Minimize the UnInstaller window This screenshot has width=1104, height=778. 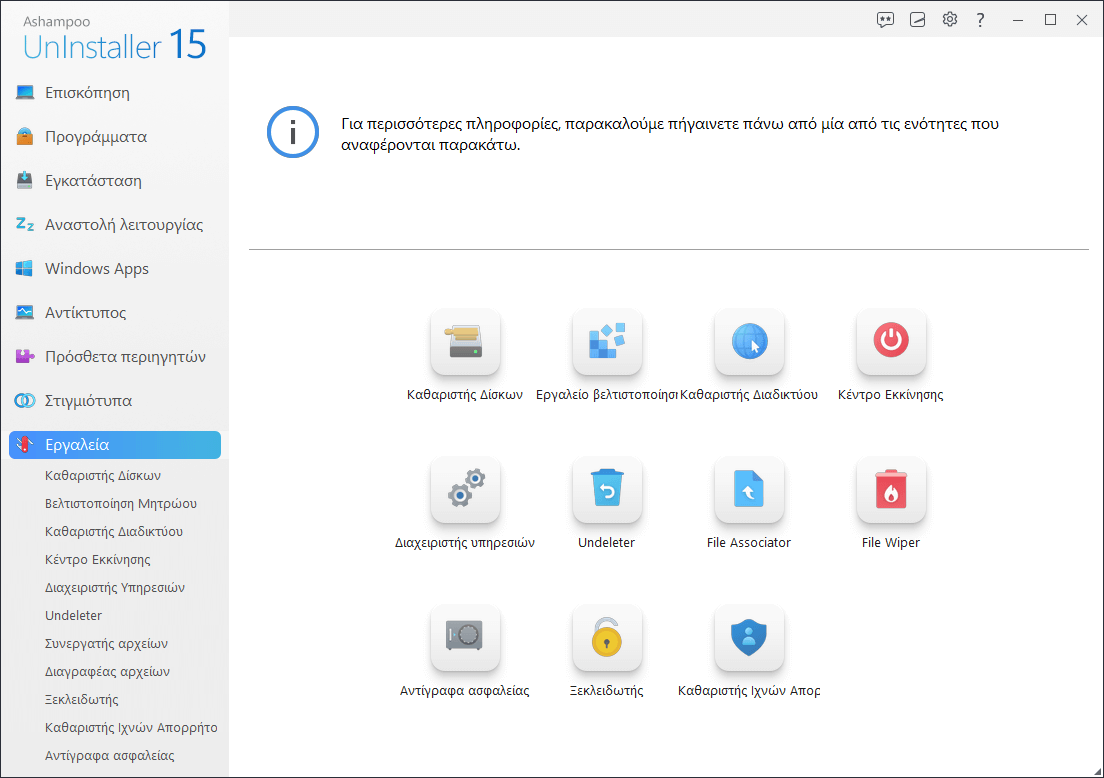point(1017,20)
